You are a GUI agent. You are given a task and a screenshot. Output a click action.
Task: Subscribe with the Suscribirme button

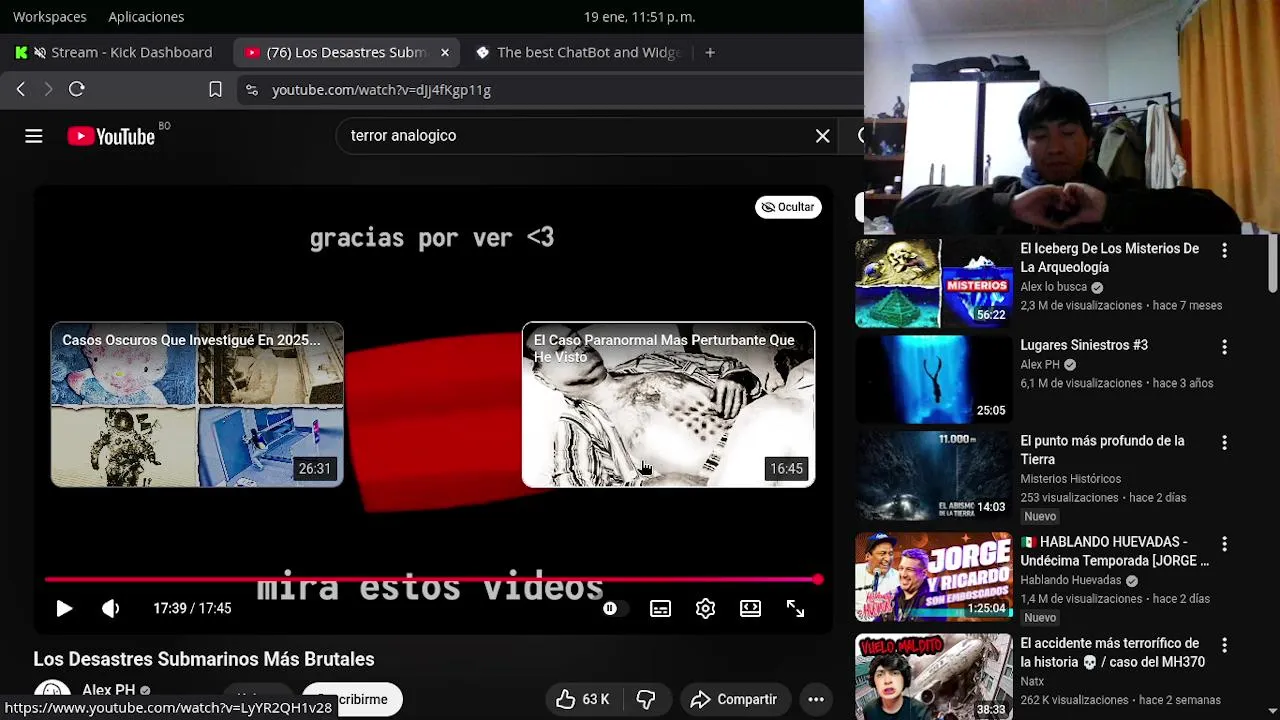coord(352,699)
